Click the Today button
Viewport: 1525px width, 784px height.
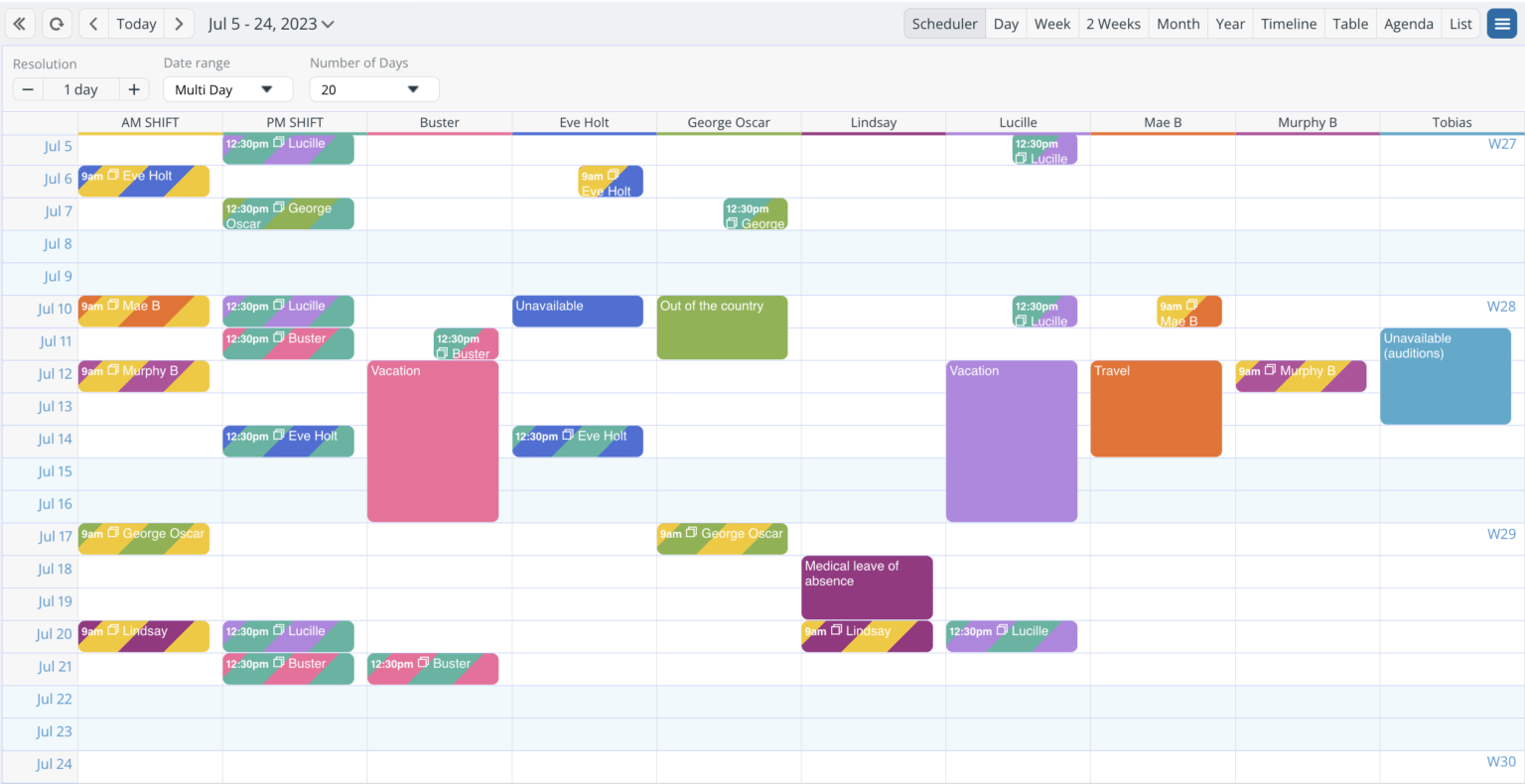coord(135,23)
